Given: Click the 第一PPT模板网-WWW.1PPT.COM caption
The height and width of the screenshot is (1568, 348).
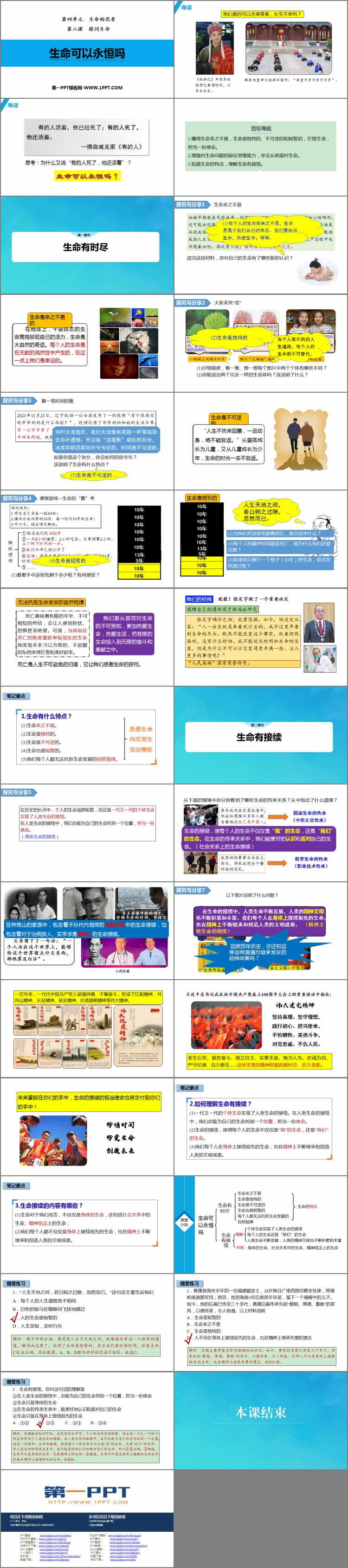Looking at the screenshot, I should tap(87, 88).
